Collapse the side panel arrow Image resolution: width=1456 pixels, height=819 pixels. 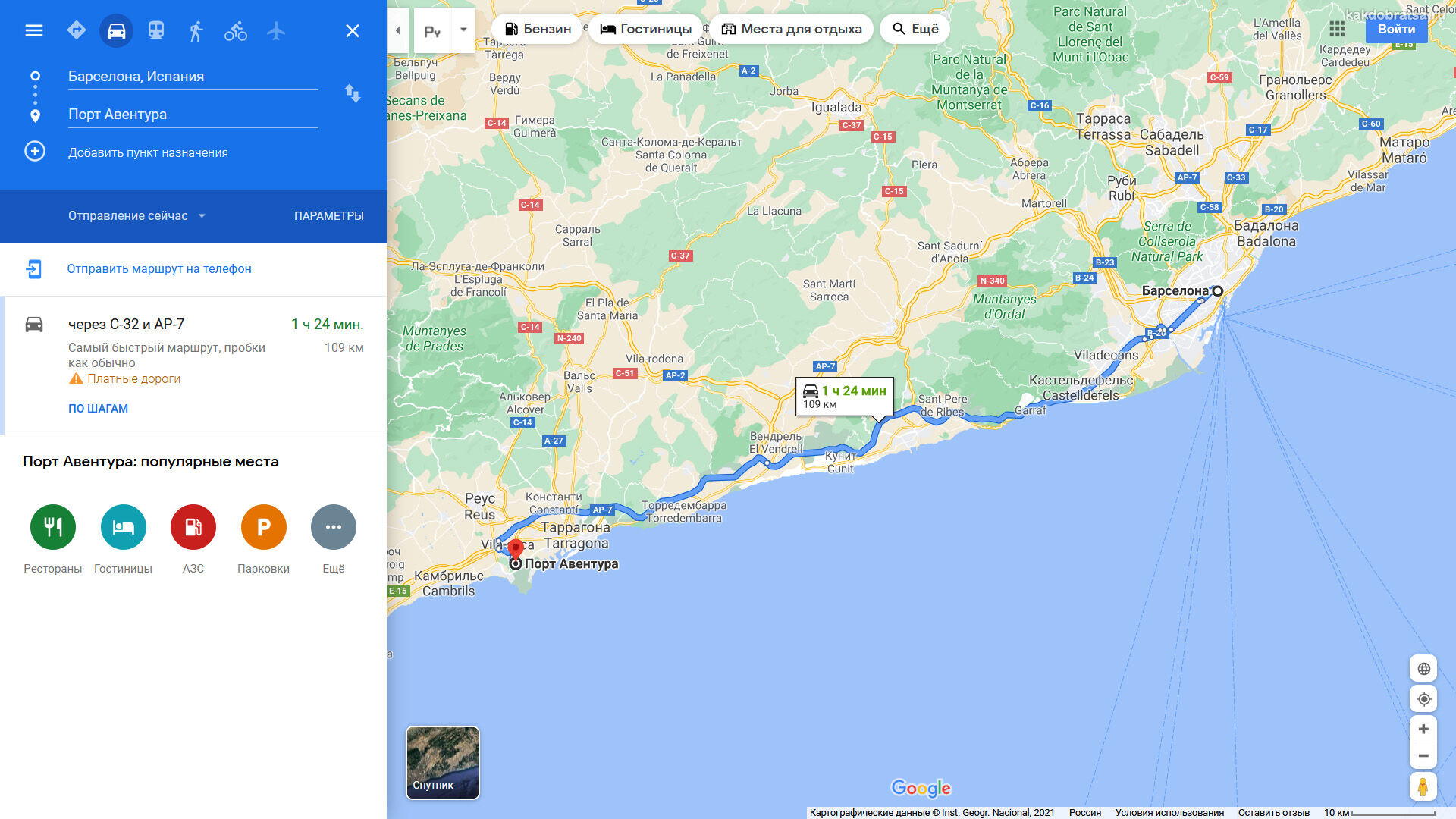point(398,30)
